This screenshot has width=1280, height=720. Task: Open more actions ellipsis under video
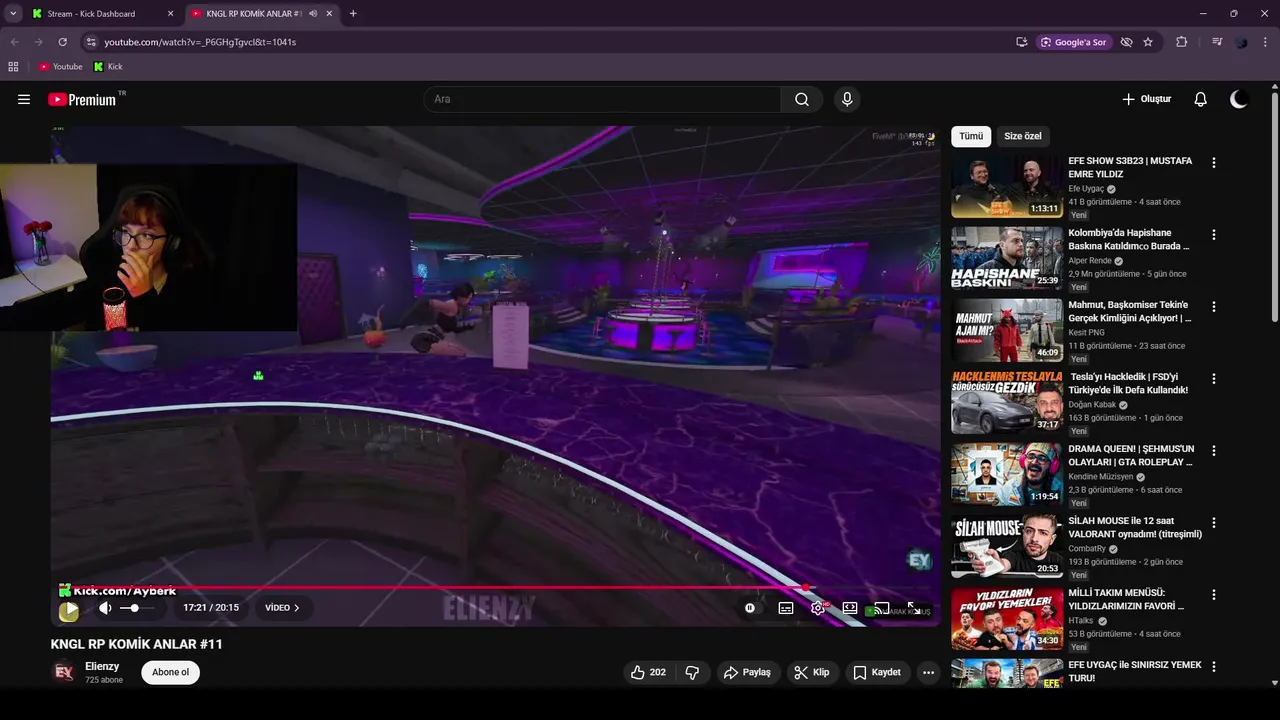pyautogui.click(x=928, y=673)
